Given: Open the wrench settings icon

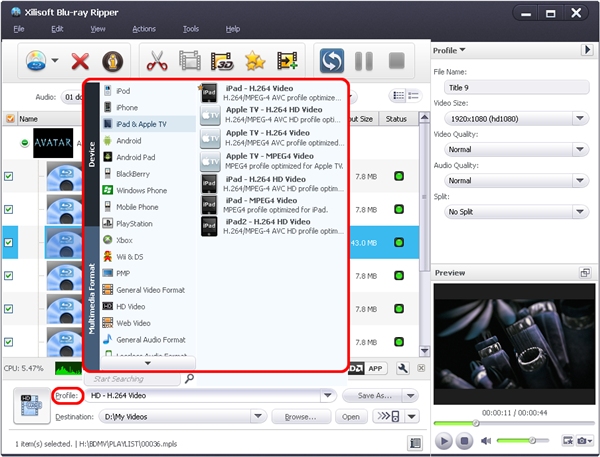Looking at the screenshot, I should point(403,368).
